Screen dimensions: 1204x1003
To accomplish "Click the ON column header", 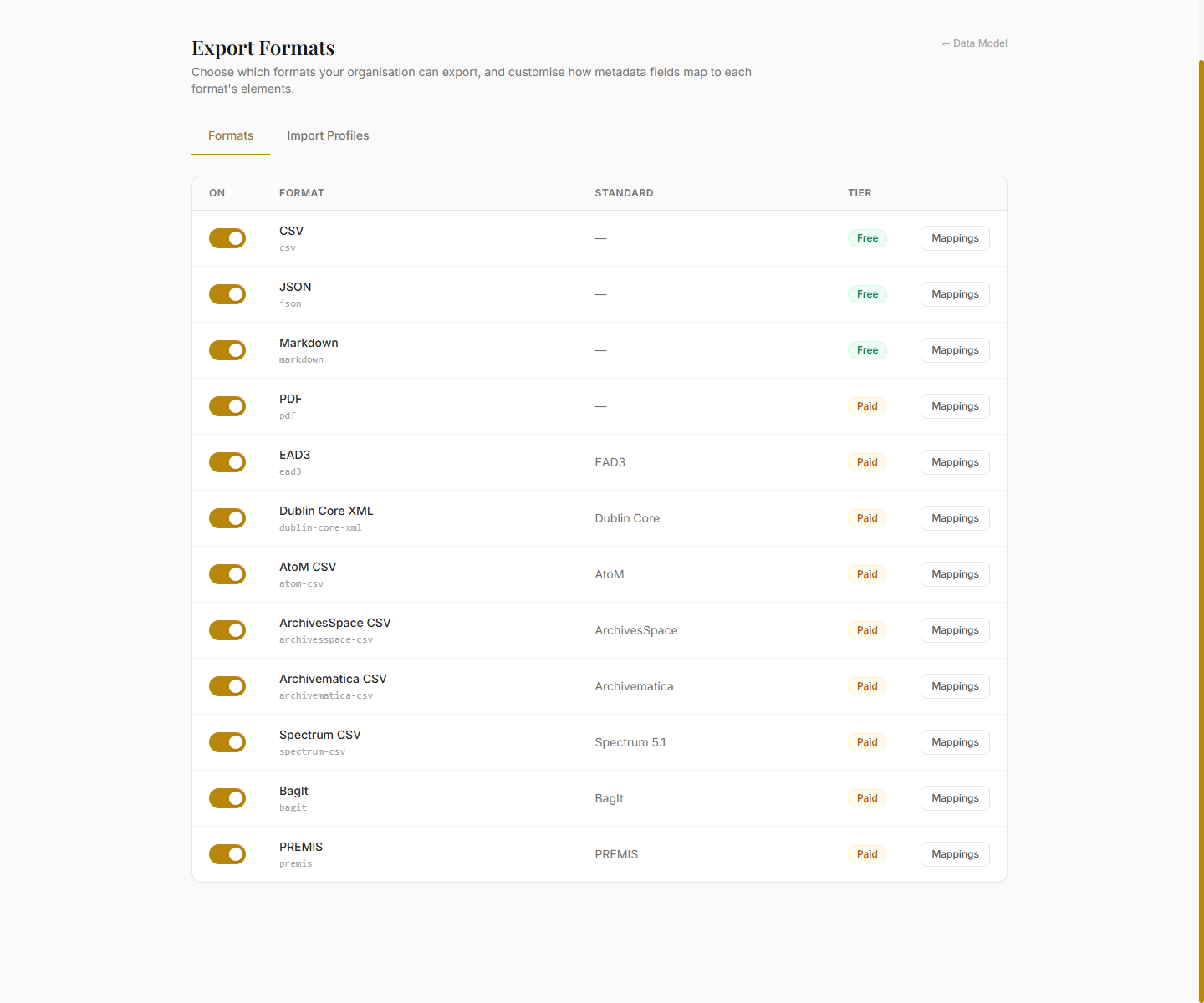I will click(x=217, y=193).
